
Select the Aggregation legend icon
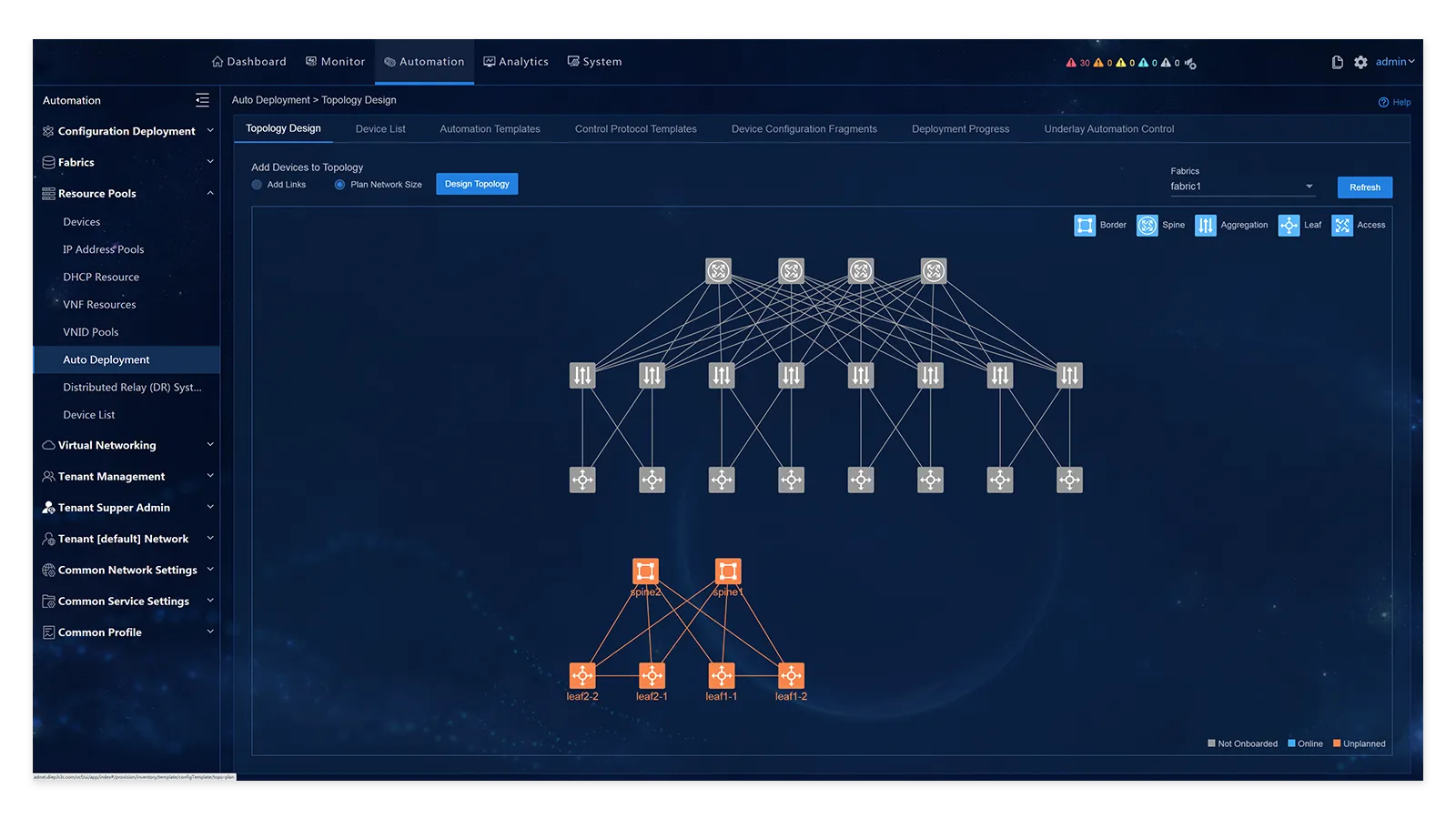pyautogui.click(x=1205, y=225)
